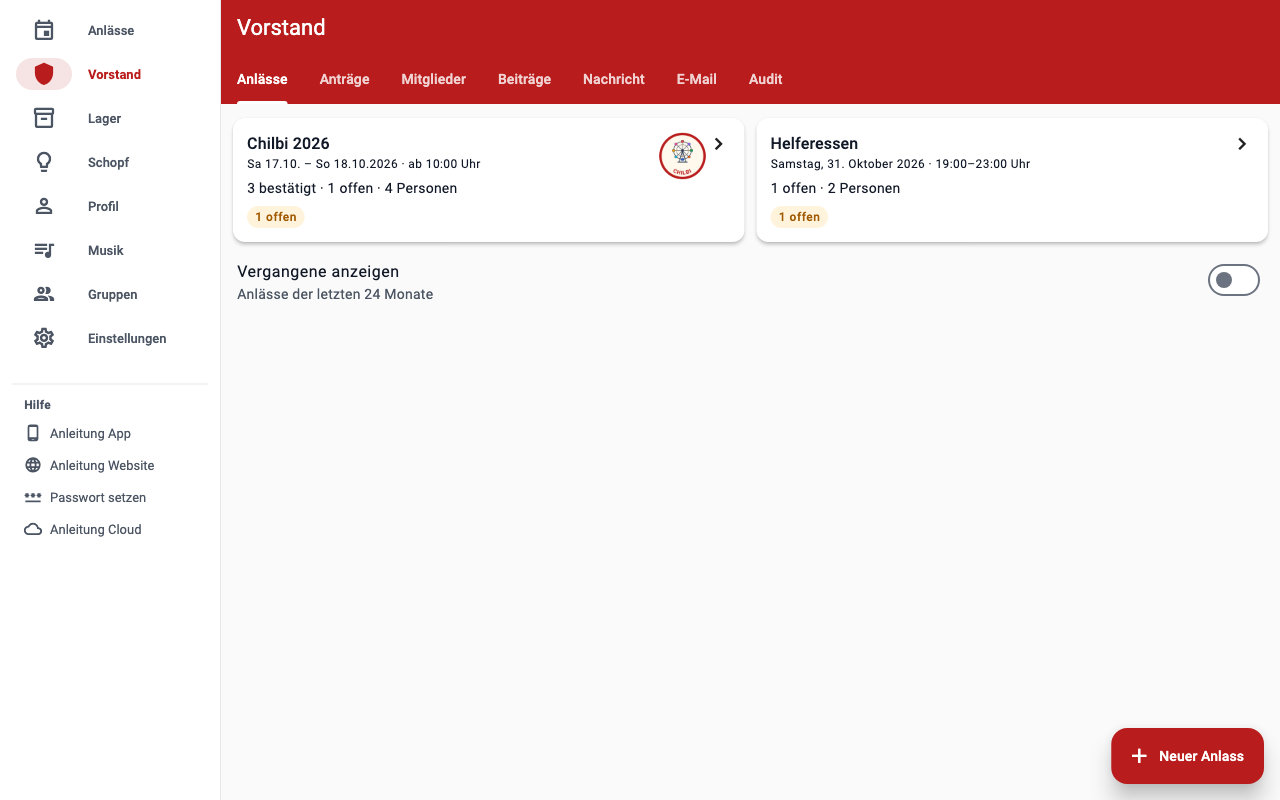Open Anlässe calendar icon in sidebar

pyautogui.click(x=44, y=30)
